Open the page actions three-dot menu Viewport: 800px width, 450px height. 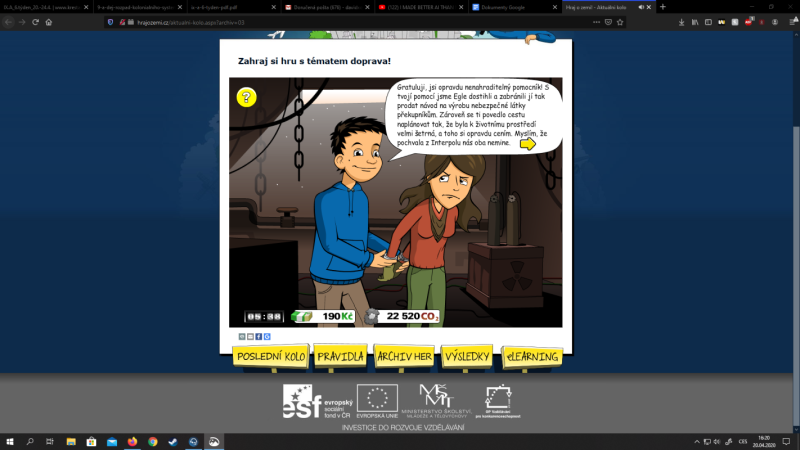(x=596, y=22)
